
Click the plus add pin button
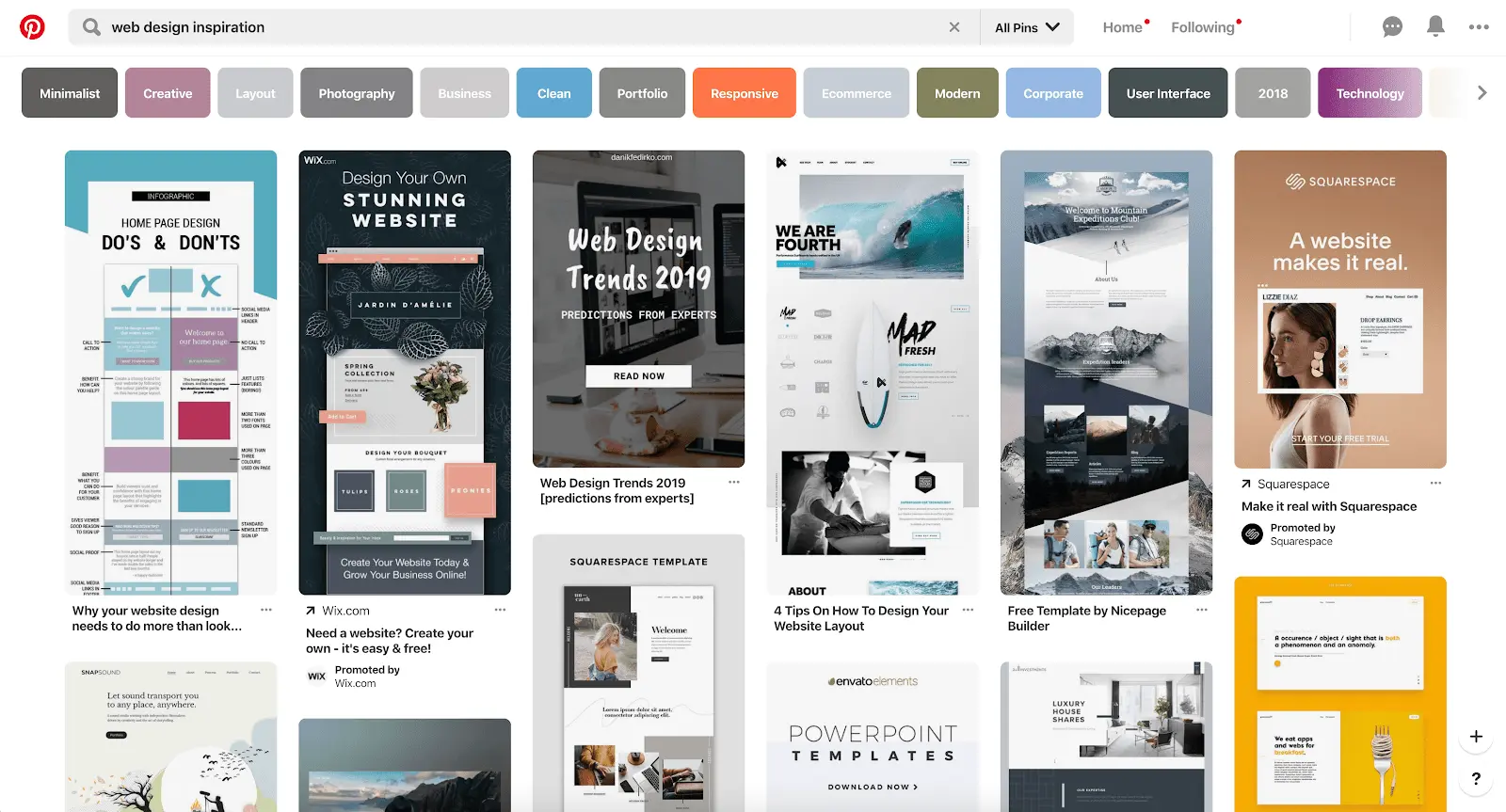1476,737
